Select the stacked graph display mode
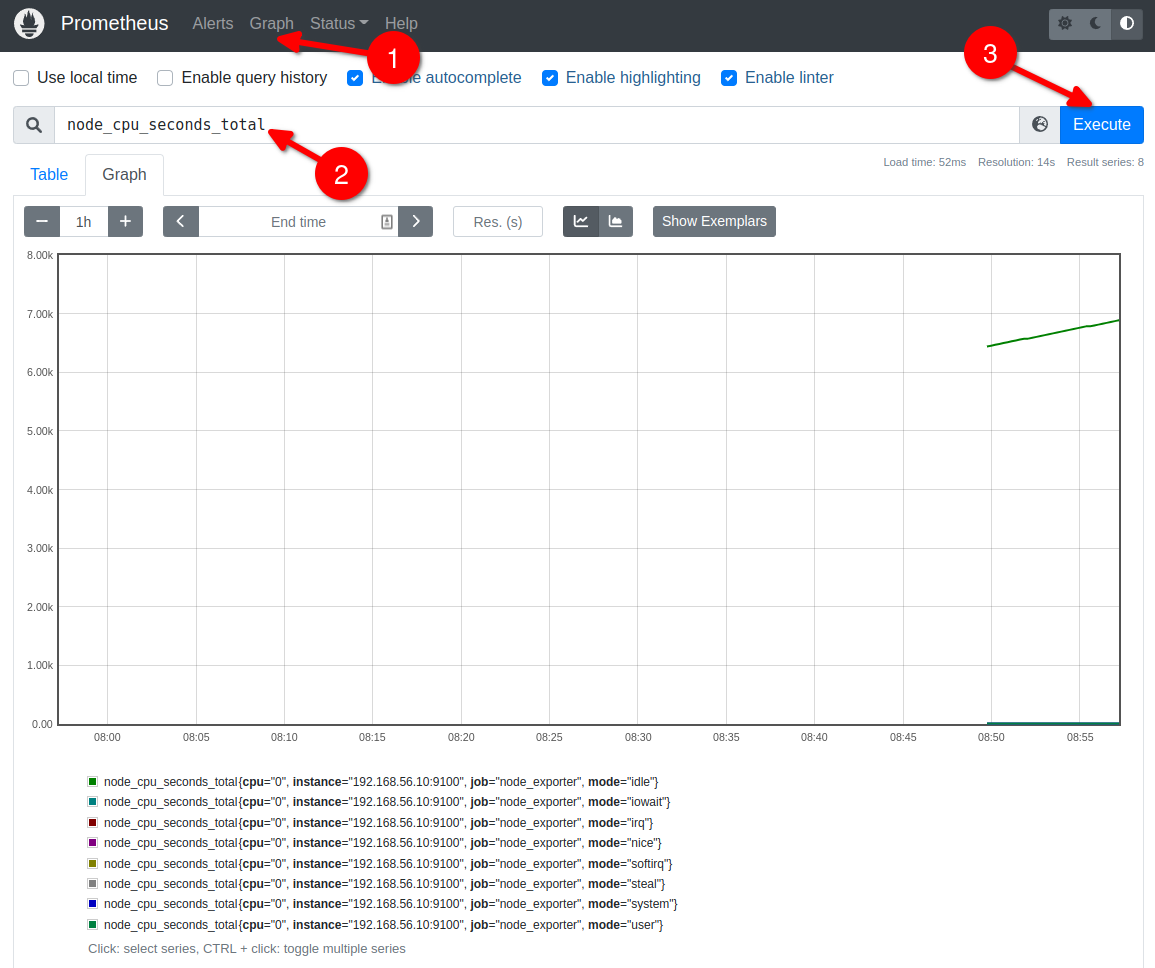This screenshot has width=1155, height=968. [x=613, y=221]
